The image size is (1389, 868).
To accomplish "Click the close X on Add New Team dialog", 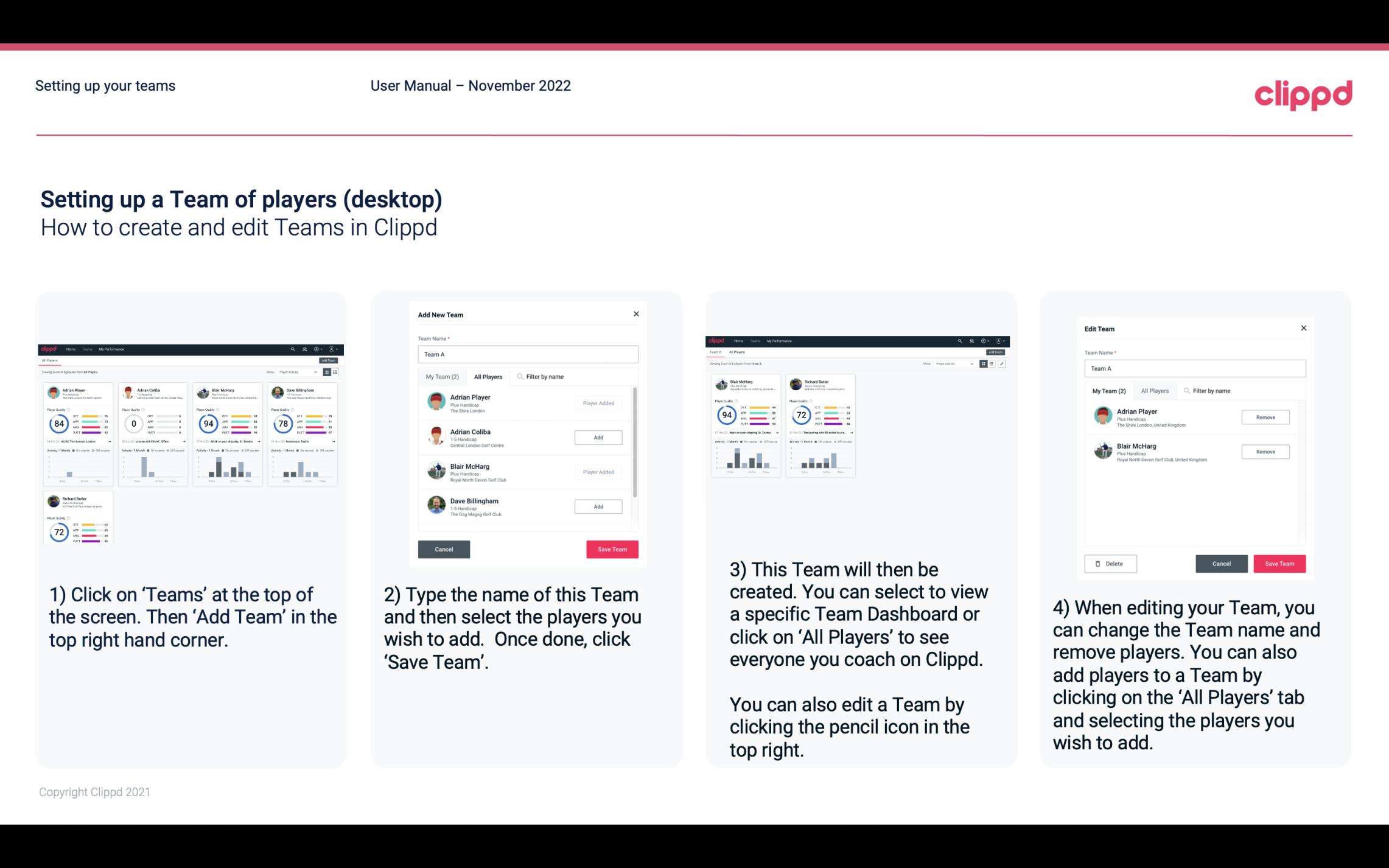I will tap(637, 314).
